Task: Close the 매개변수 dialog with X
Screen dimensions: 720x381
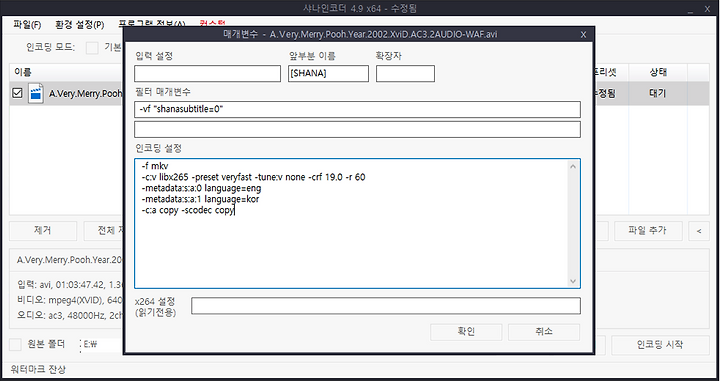Action: pos(583,34)
